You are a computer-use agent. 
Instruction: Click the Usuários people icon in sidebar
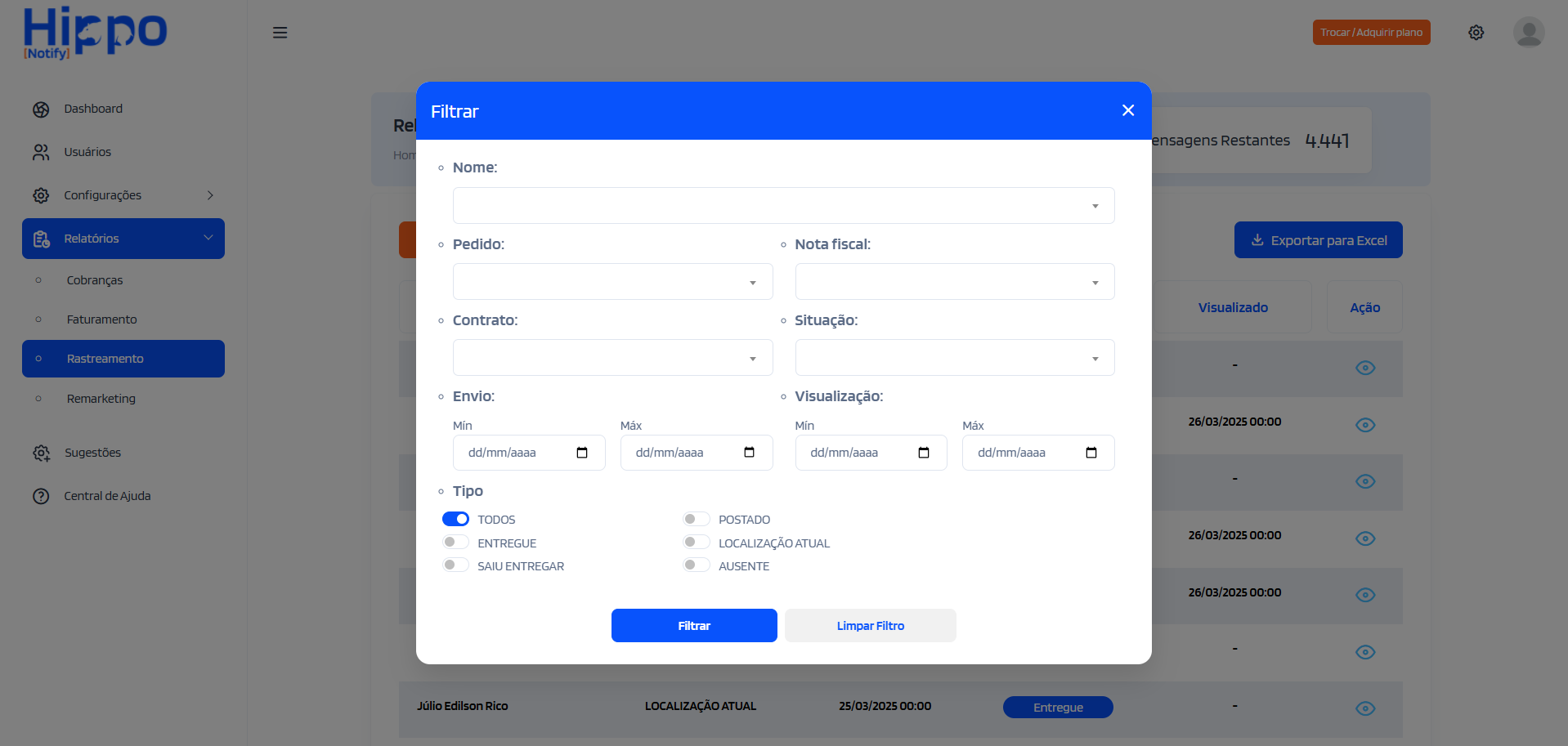(x=41, y=152)
